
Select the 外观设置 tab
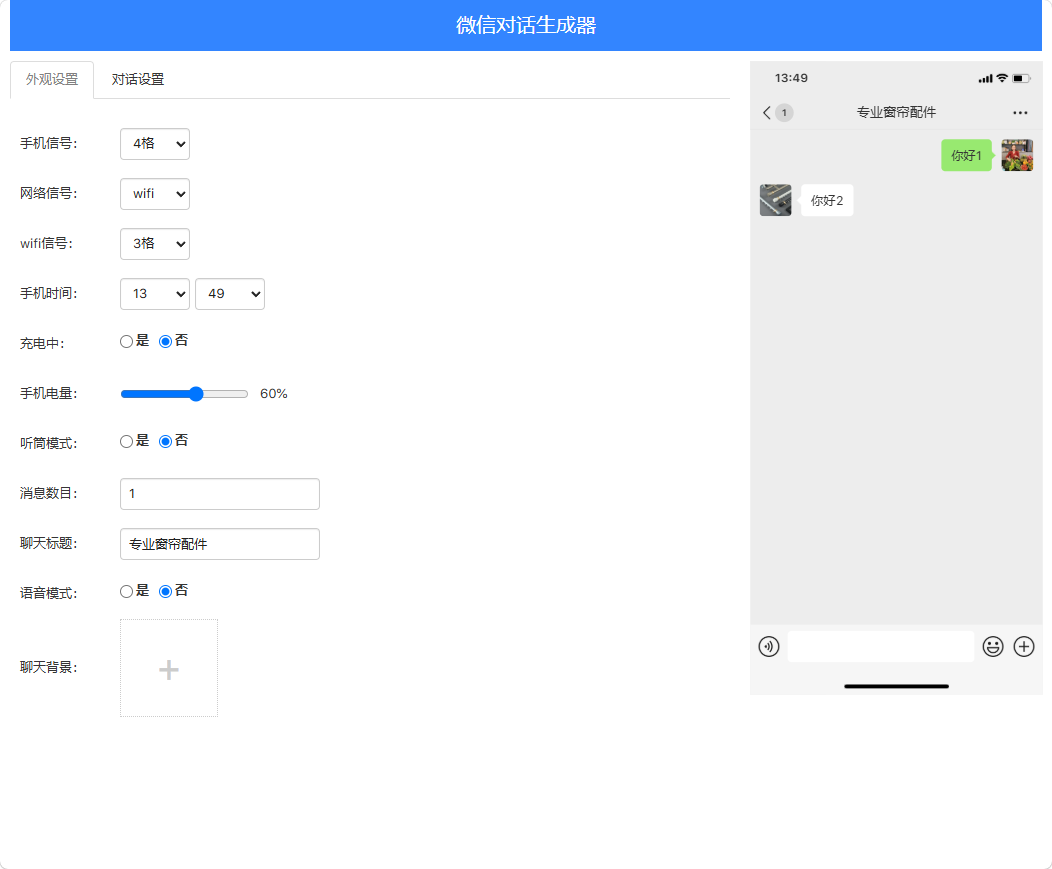pyautogui.click(x=52, y=79)
